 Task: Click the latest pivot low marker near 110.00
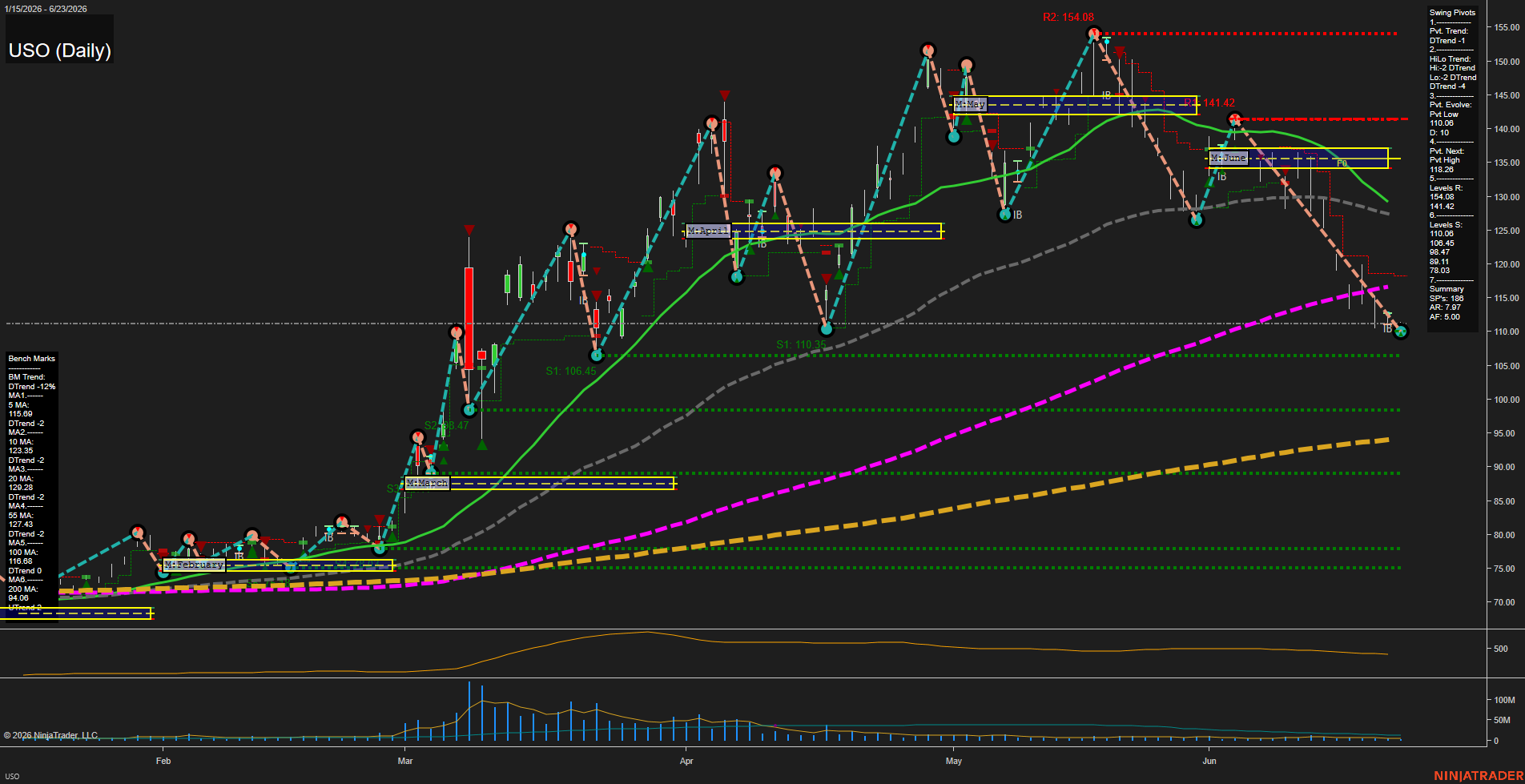tap(1400, 332)
